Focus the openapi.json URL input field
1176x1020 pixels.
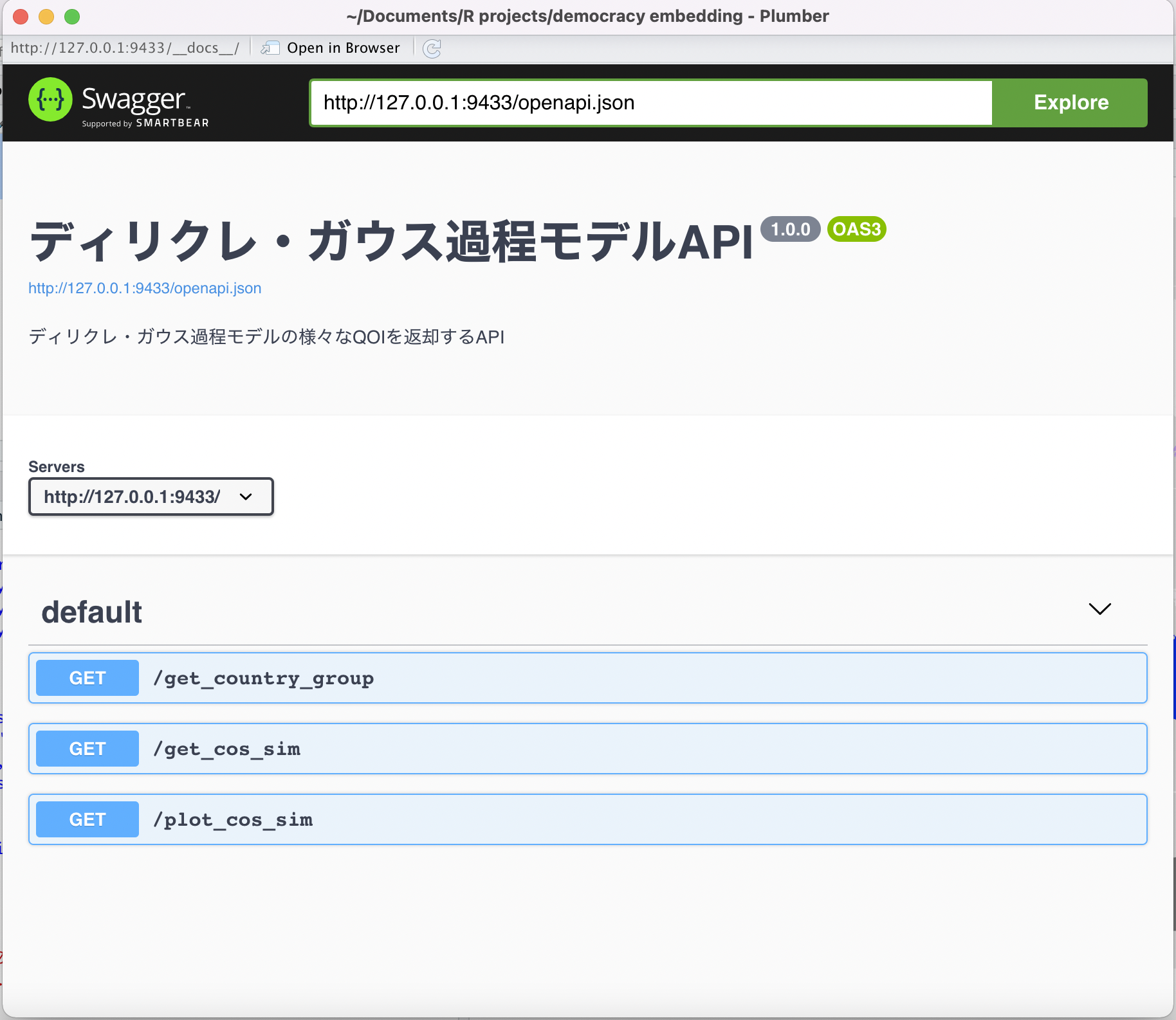click(x=651, y=103)
